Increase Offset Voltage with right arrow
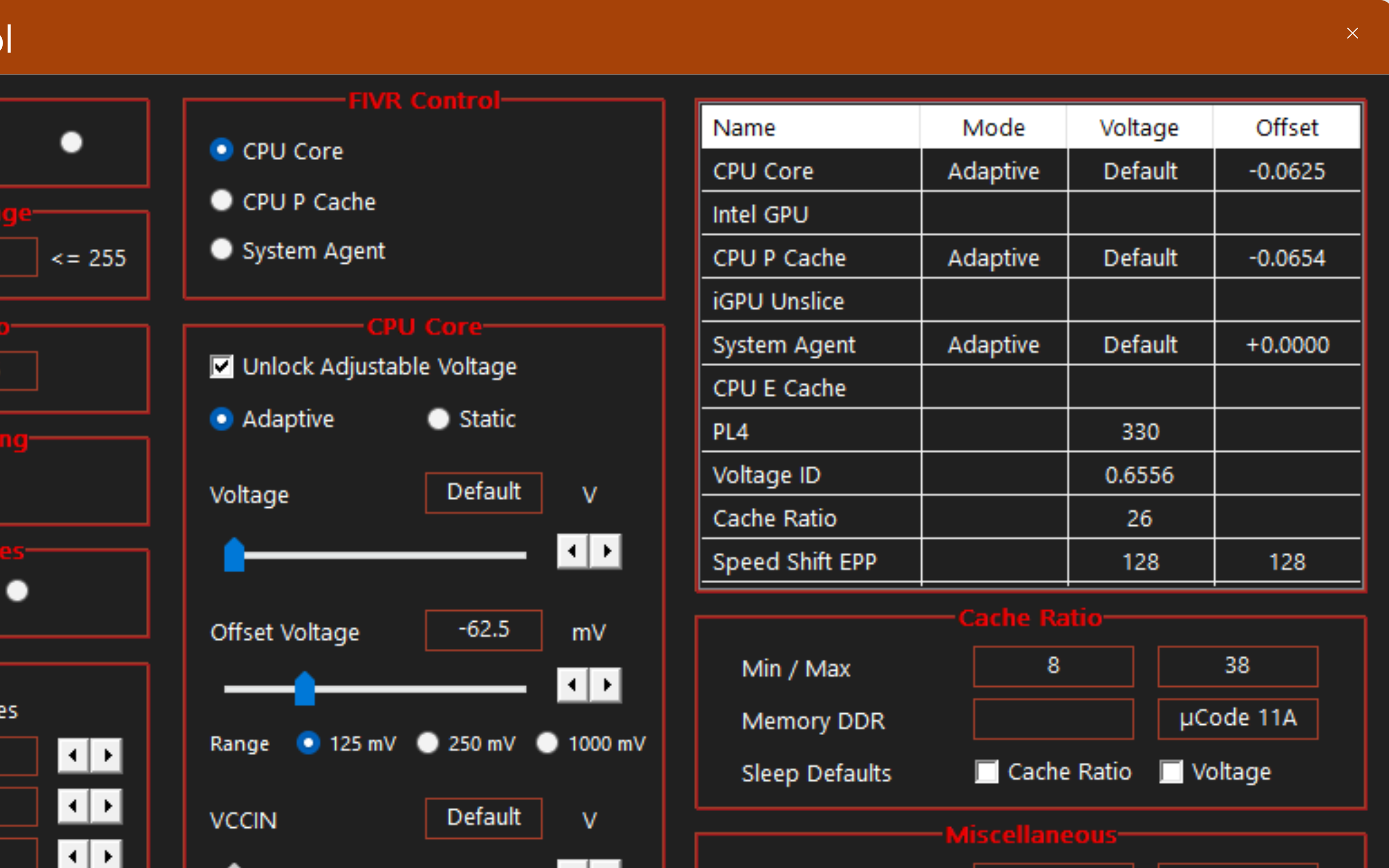 pos(606,684)
